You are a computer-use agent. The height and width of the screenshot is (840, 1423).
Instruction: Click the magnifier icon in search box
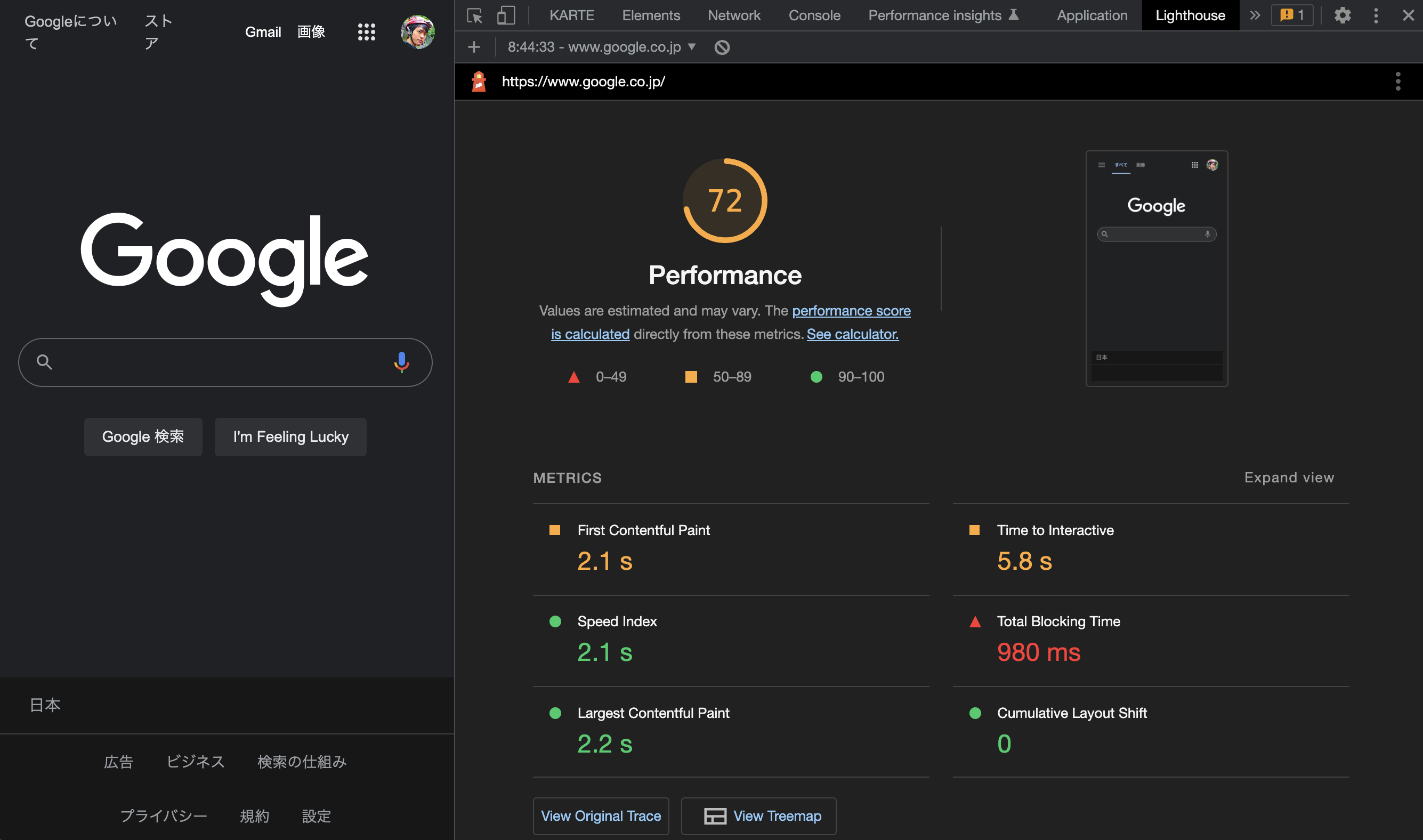[44, 362]
